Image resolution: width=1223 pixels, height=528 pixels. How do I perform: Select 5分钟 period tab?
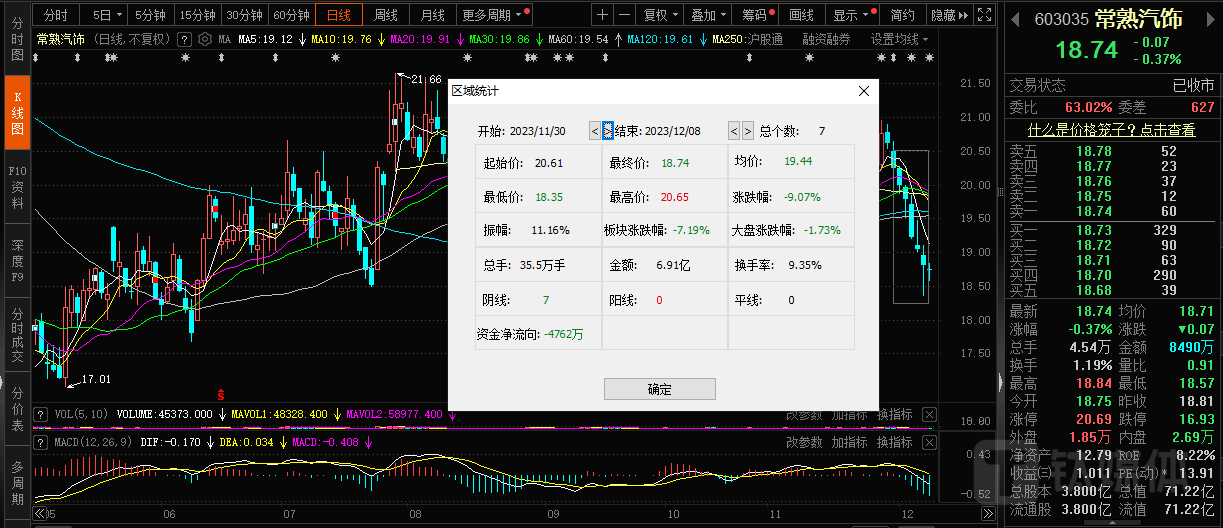pos(150,15)
